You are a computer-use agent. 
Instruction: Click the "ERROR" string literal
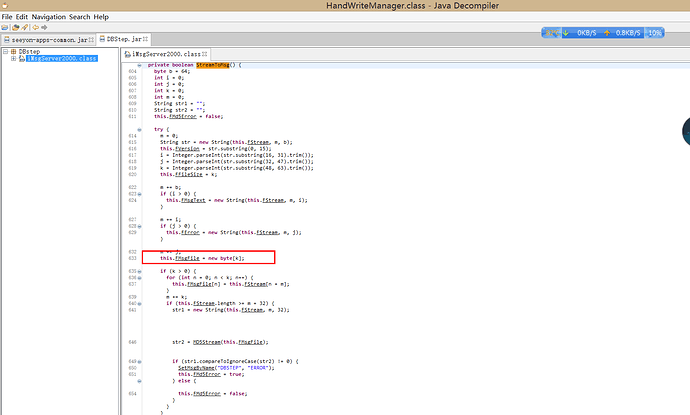click(x=258, y=368)
